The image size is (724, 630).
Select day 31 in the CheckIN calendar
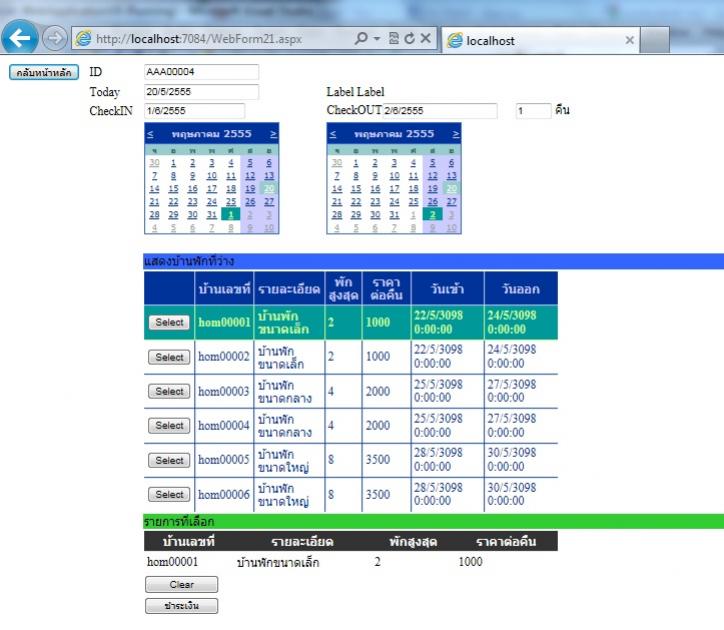211,214
